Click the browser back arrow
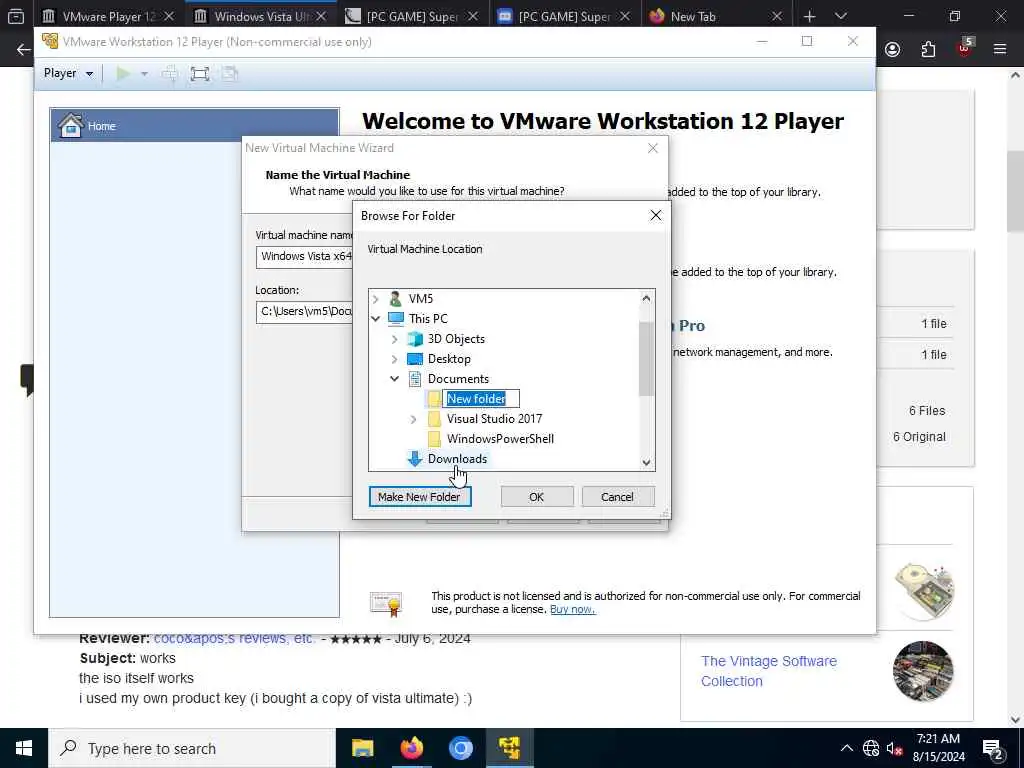 [24, 50]
